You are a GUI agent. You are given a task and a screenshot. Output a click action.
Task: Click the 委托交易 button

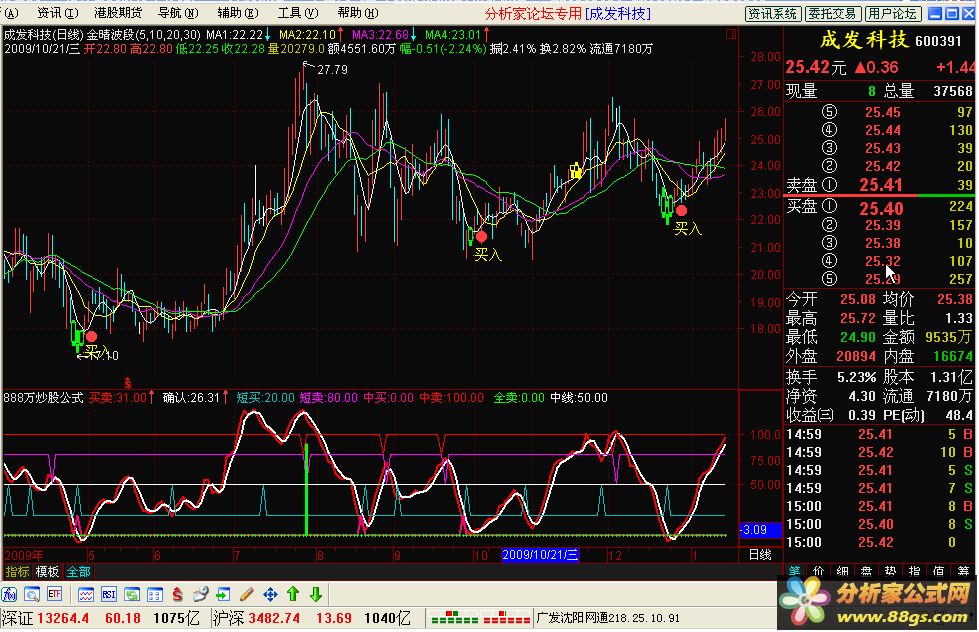coord(832,14)
